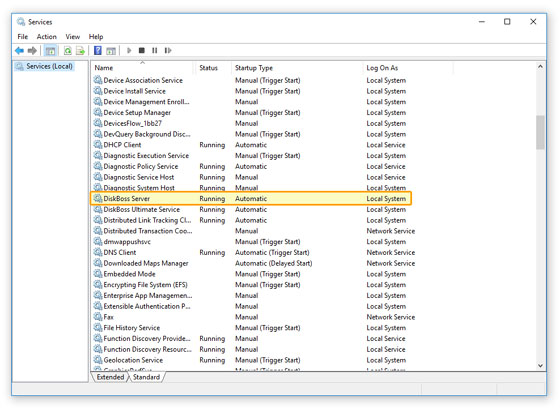Image resolution: width=560 pixels, height=410 pixels.
Task: Click the Export List toolbar icon
Action: tap(80, 51)
